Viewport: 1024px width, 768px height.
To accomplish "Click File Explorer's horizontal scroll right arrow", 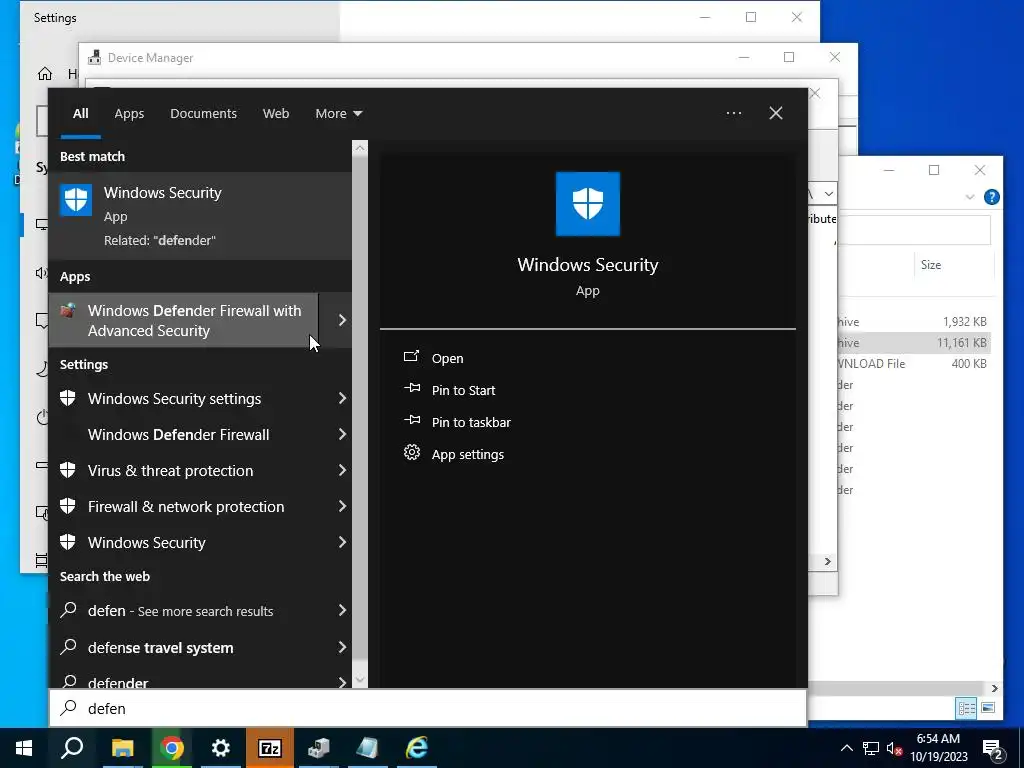I will click(995, 688).
